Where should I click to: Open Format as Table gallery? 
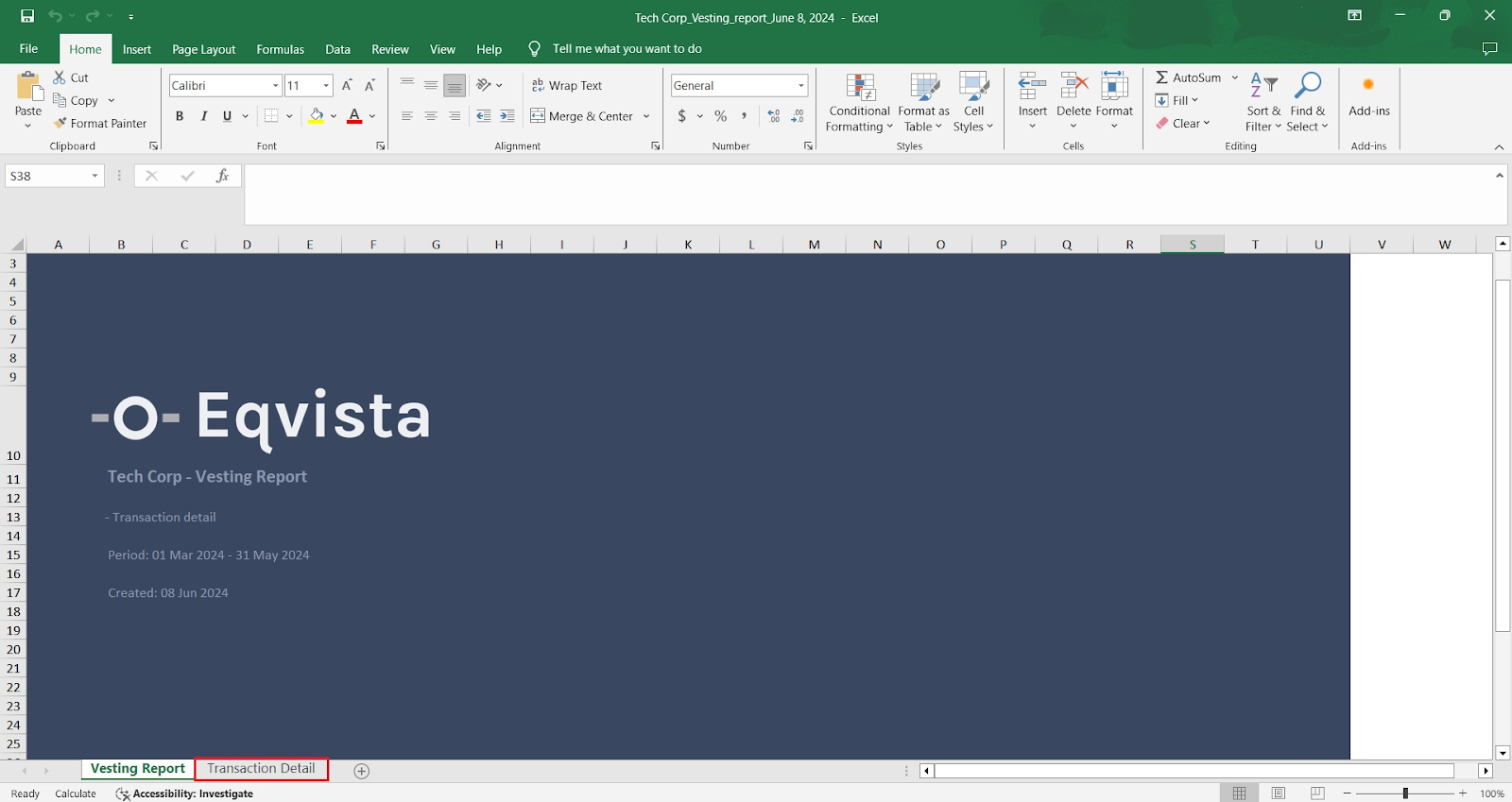pyautogui.click(x=923, y=102)
